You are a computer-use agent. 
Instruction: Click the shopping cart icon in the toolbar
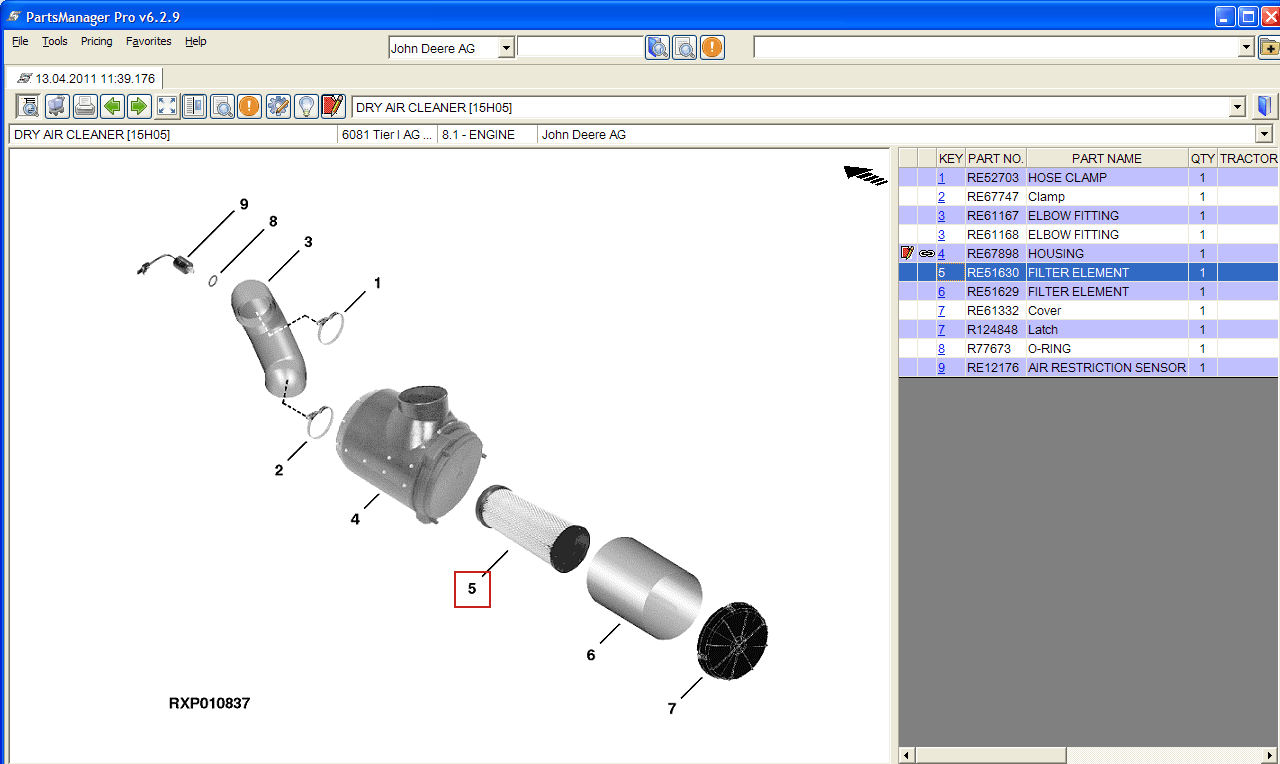pyautogui.click(x=57, y=106)
